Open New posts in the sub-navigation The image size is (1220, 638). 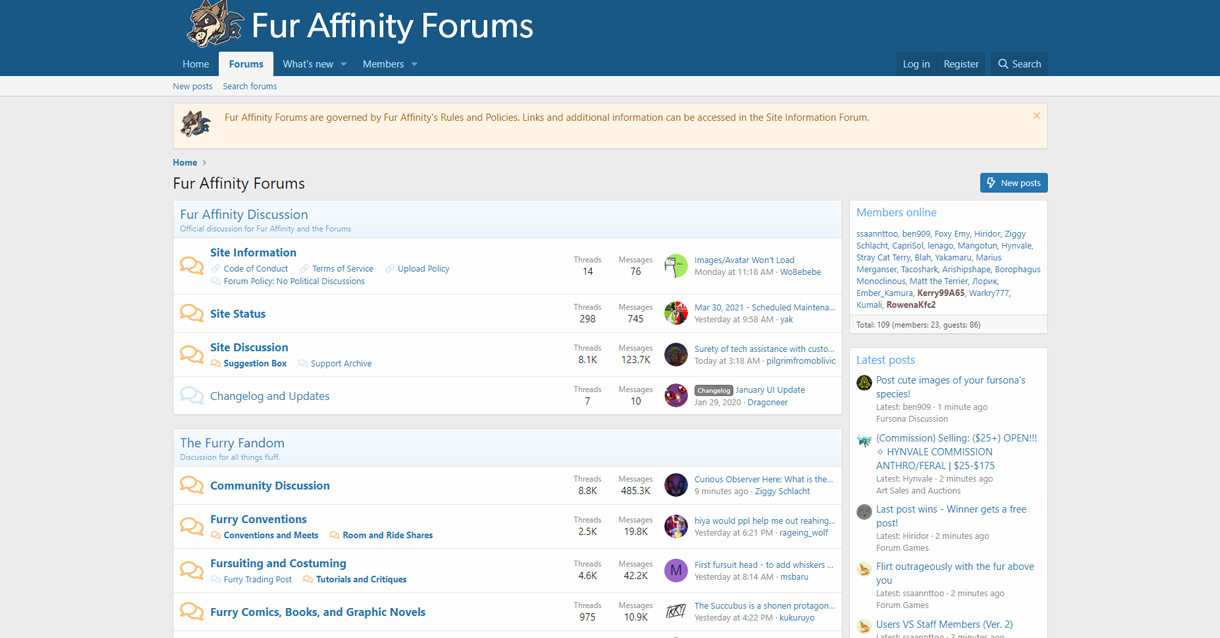(x=193, y=86)
